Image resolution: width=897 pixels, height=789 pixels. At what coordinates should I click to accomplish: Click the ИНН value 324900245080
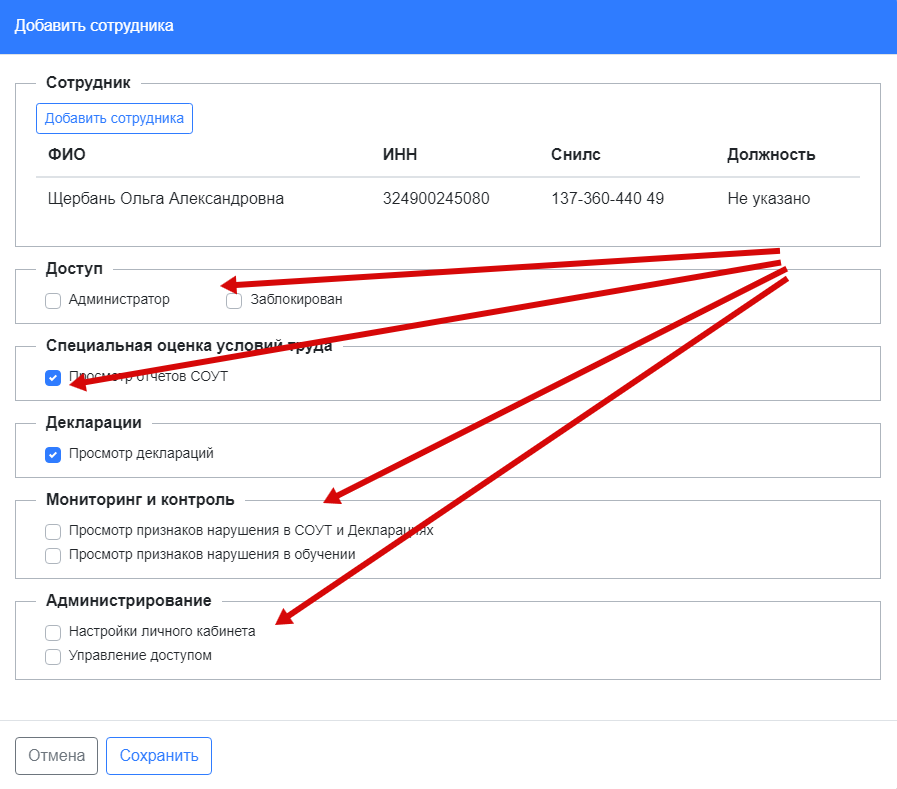point(436,199)
